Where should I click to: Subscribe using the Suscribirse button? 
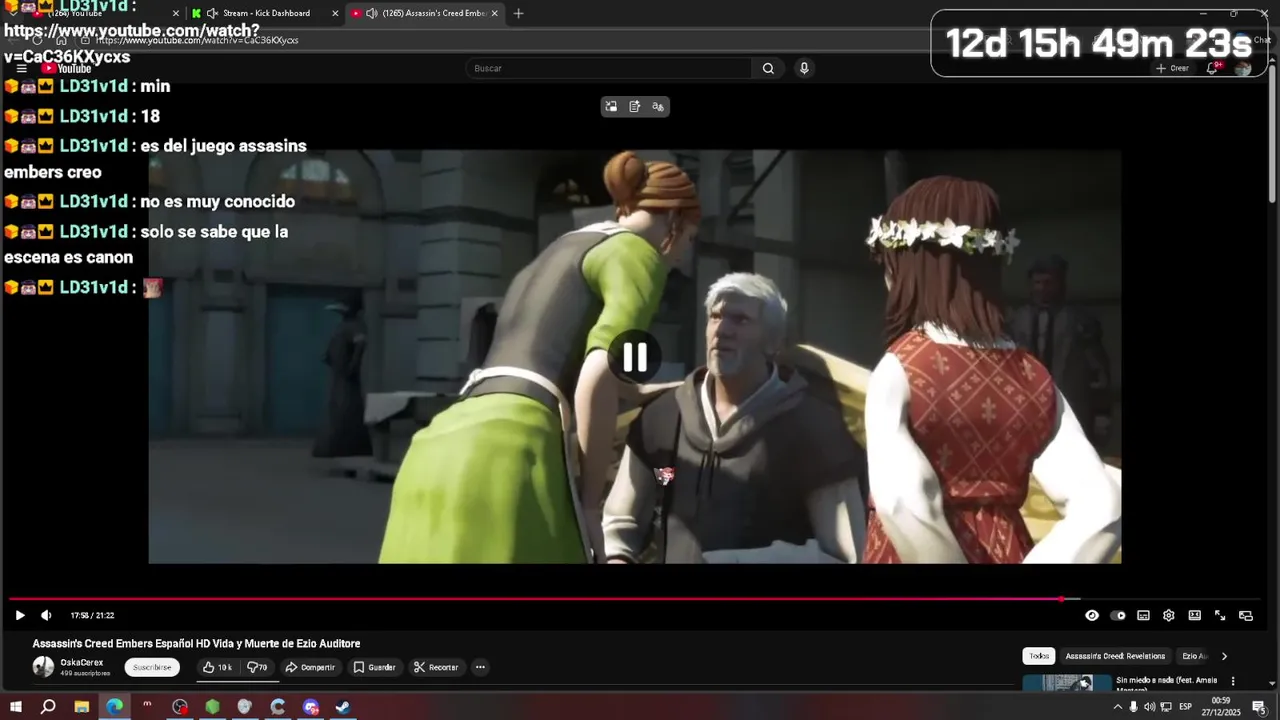152,667
